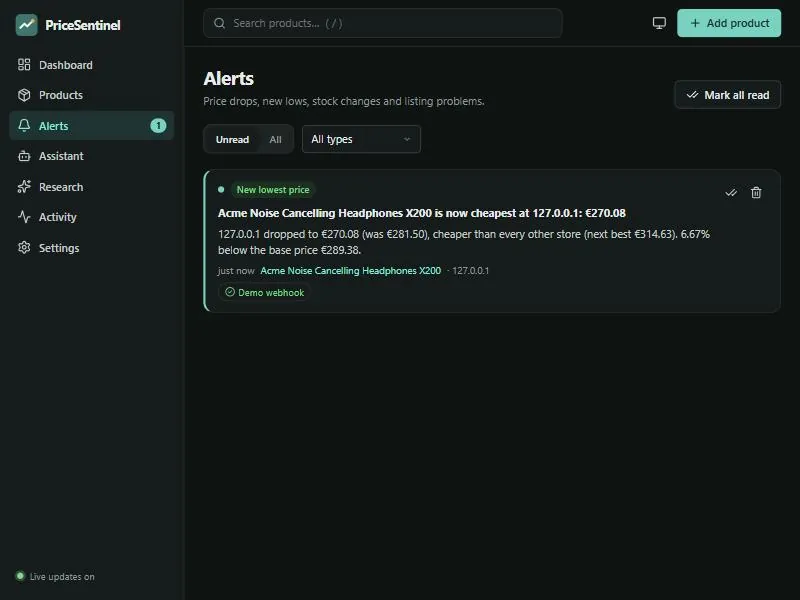800x600 pixels.
Task: Expand the All types dropdown
Action: point(361,139)
